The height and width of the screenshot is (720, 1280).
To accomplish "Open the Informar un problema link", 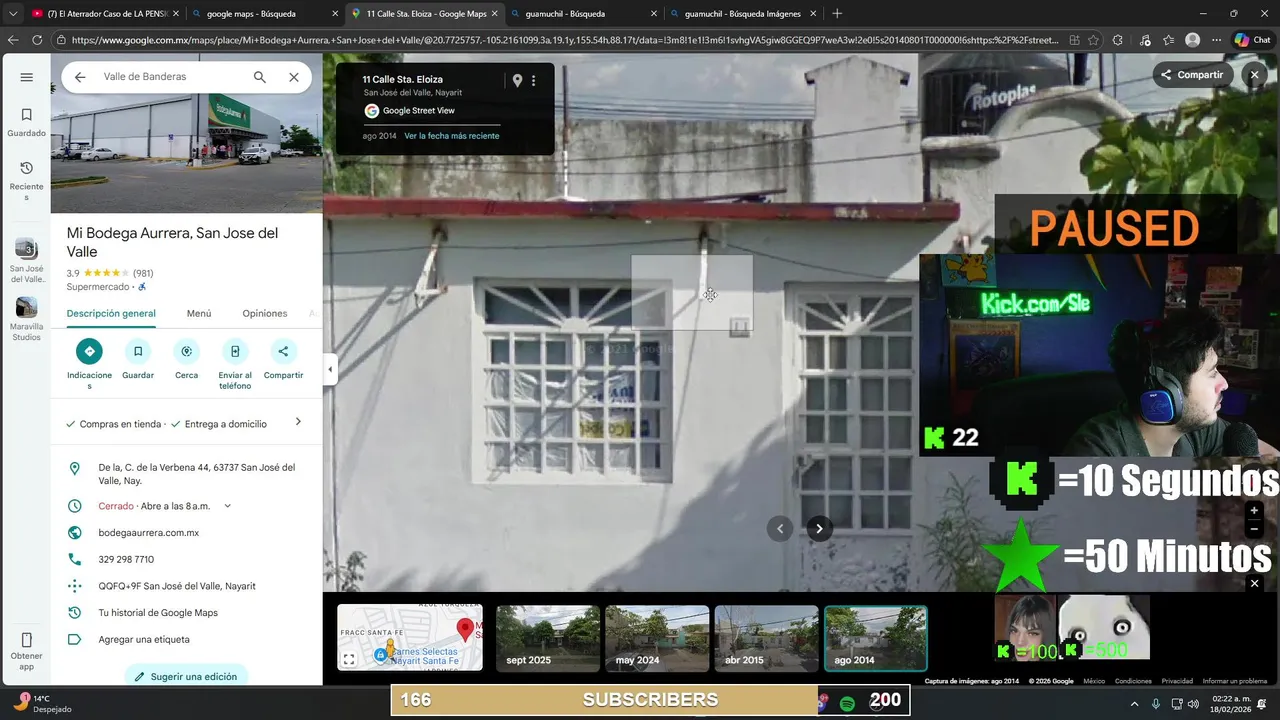I will (x=1235, y=681).
